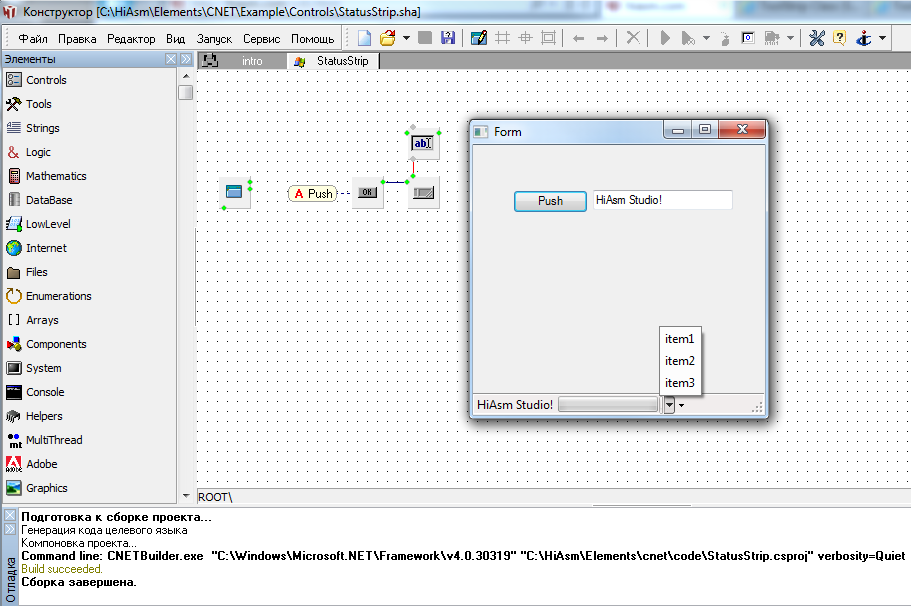
Task: Click the new document toolbar icon
Action: [x=365, y=38]
